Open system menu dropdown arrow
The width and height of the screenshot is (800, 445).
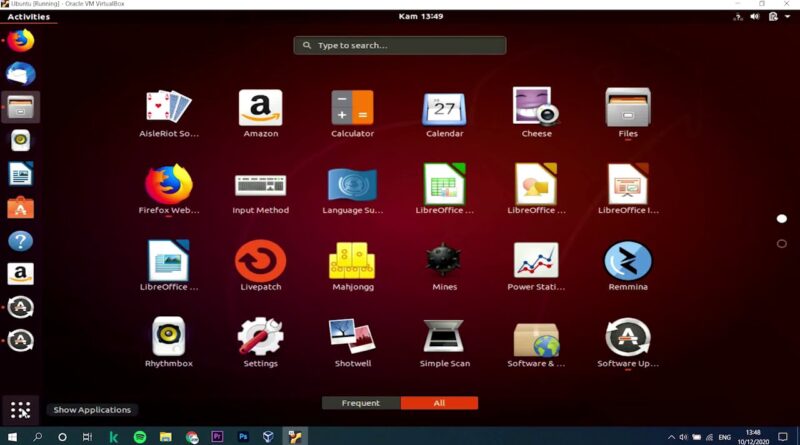(x=788, y=17)
